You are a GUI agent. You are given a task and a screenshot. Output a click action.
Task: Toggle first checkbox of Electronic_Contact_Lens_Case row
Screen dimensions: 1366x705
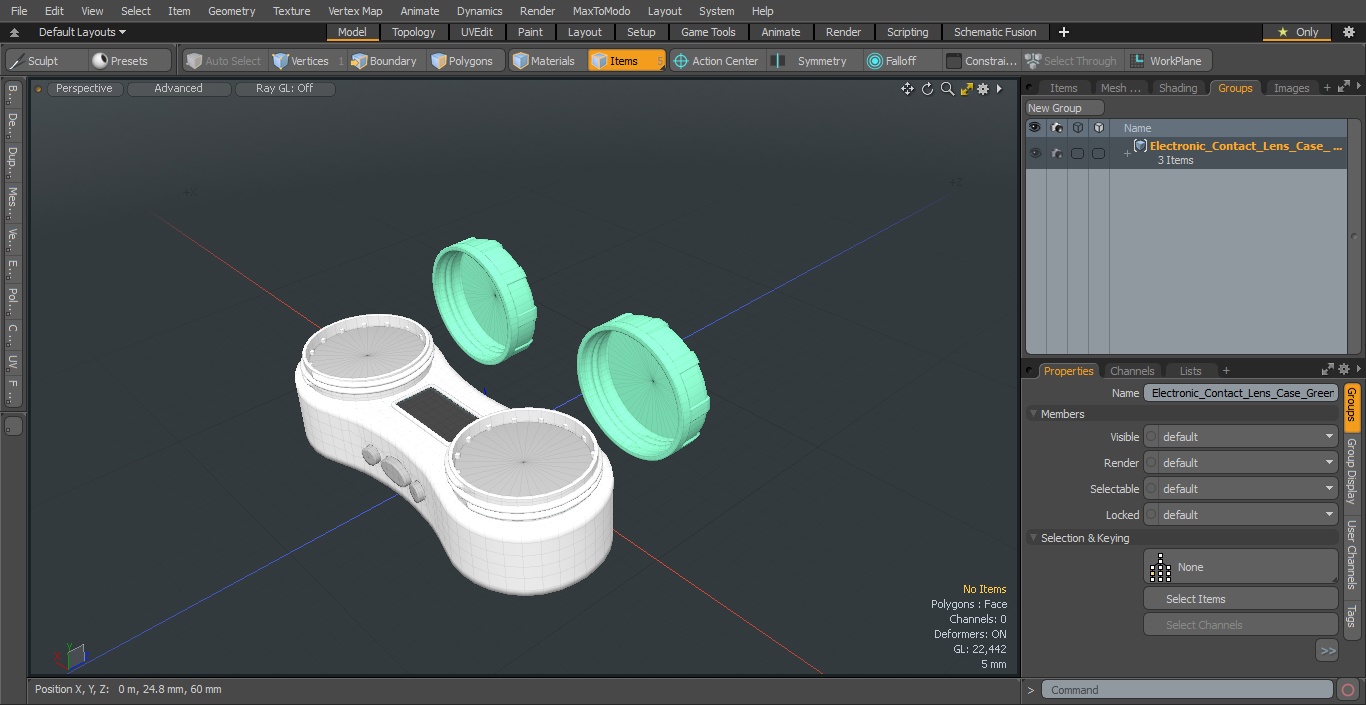tap(1077, 154)
